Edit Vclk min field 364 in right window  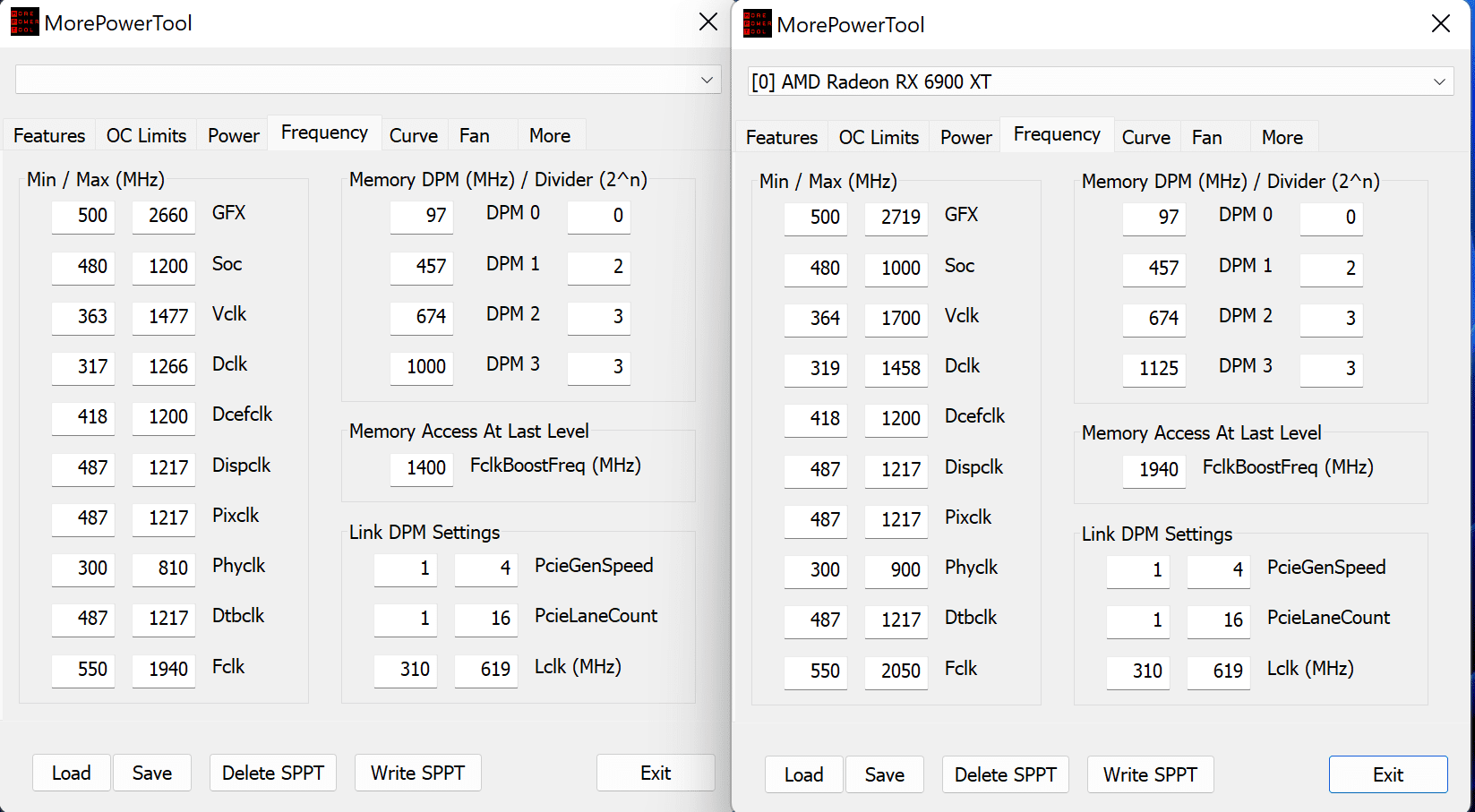pos(816,319)
